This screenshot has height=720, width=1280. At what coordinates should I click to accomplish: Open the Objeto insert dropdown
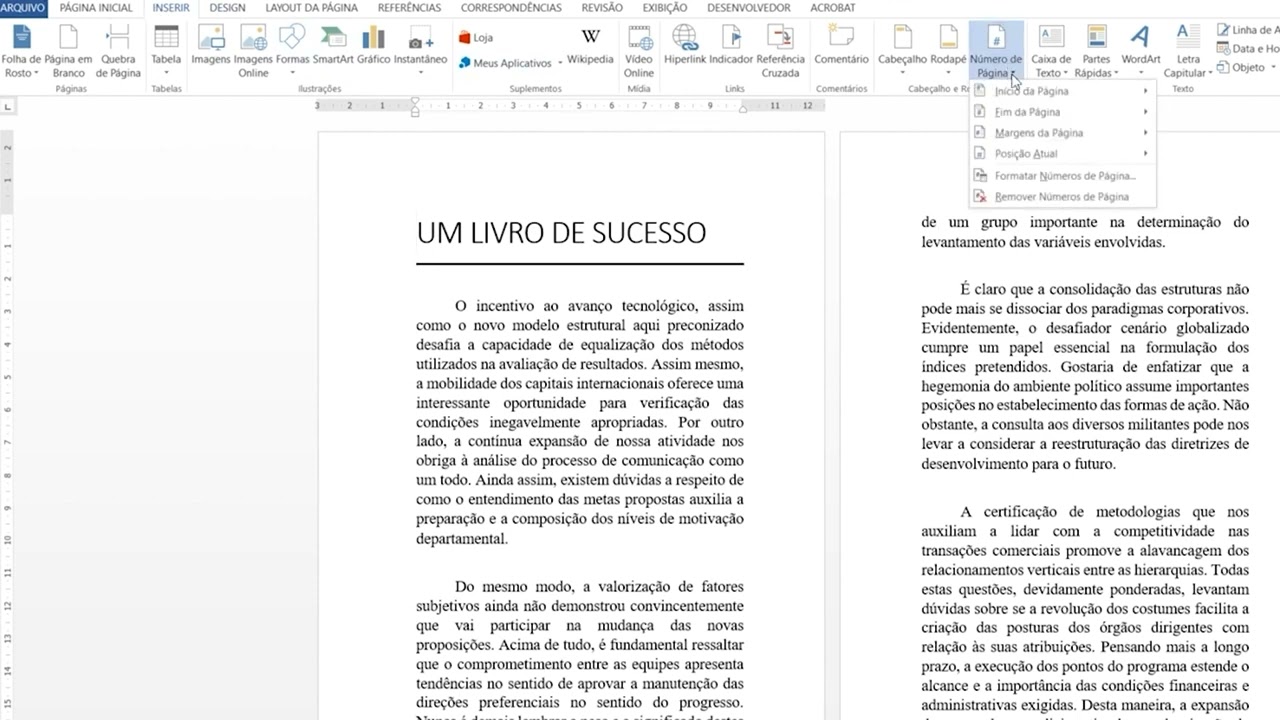pyautogui.click(x=1246, y=67)
